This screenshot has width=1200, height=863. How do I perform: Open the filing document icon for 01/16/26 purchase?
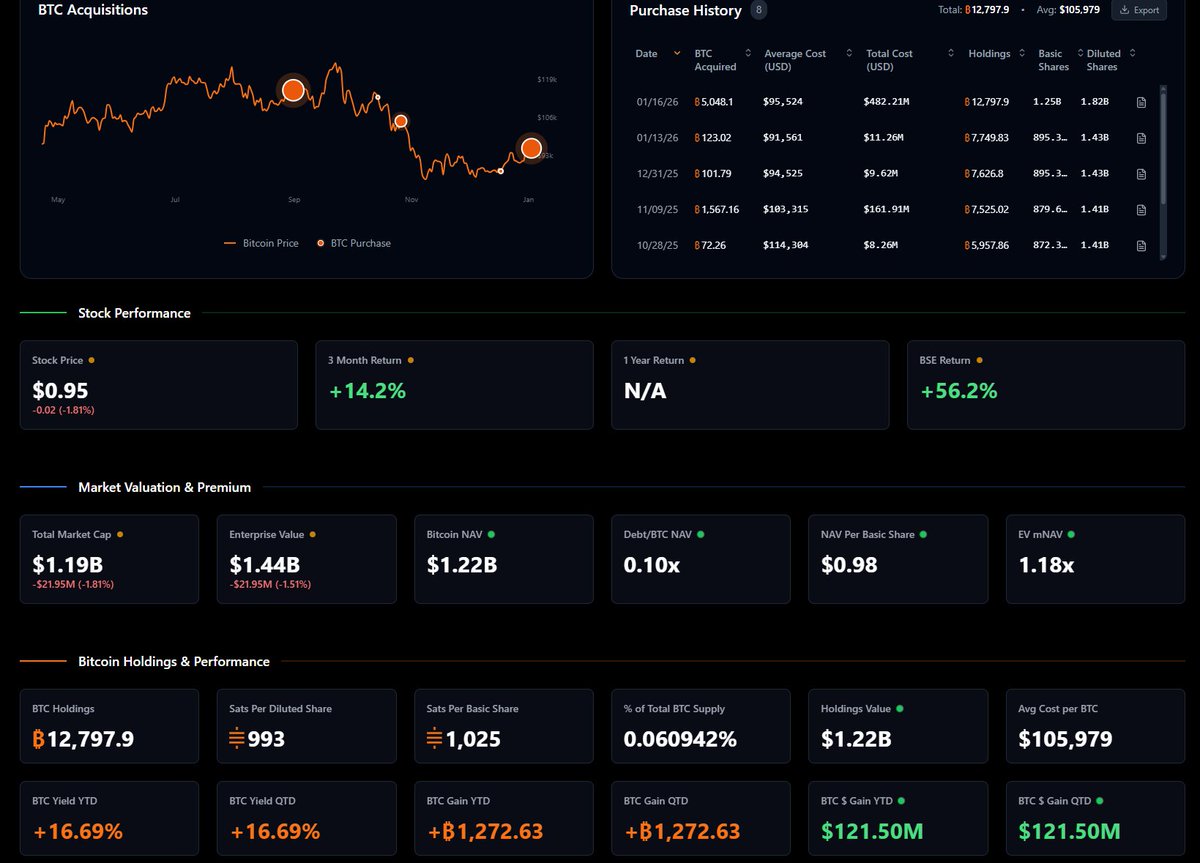pyautogui.click(x=1141, y=101)
